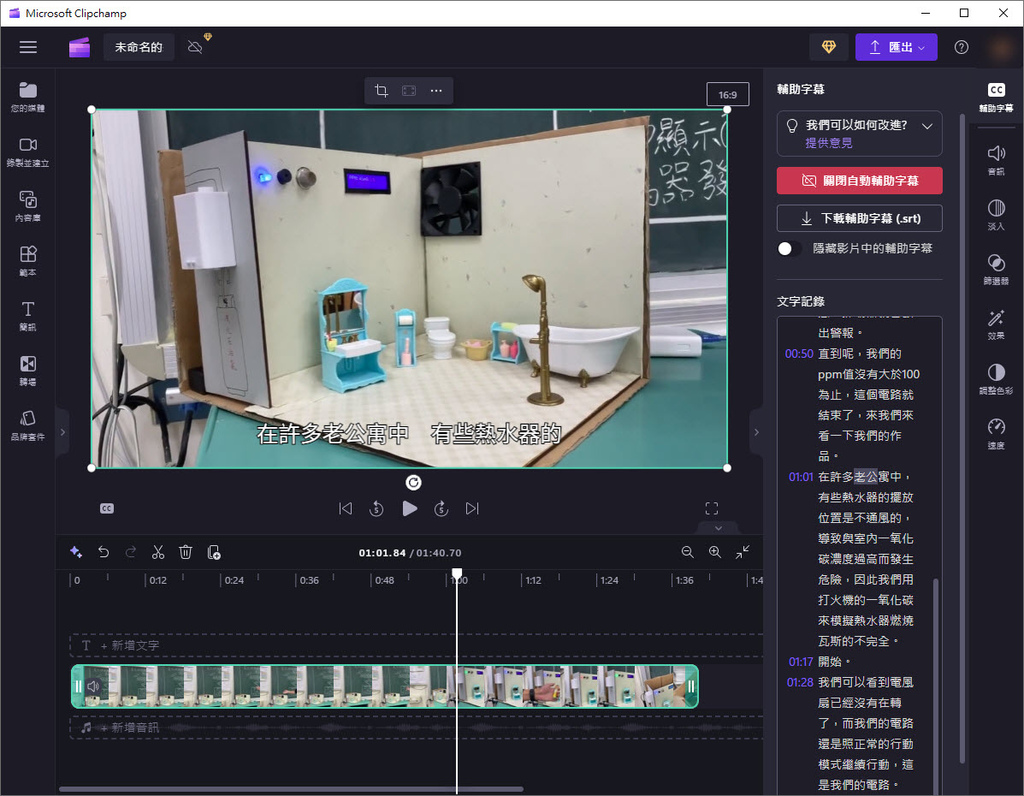The height and width of the screenshot is (796, 1024).
Task: Open the hamburger main menu
Action: pos(28,47)
